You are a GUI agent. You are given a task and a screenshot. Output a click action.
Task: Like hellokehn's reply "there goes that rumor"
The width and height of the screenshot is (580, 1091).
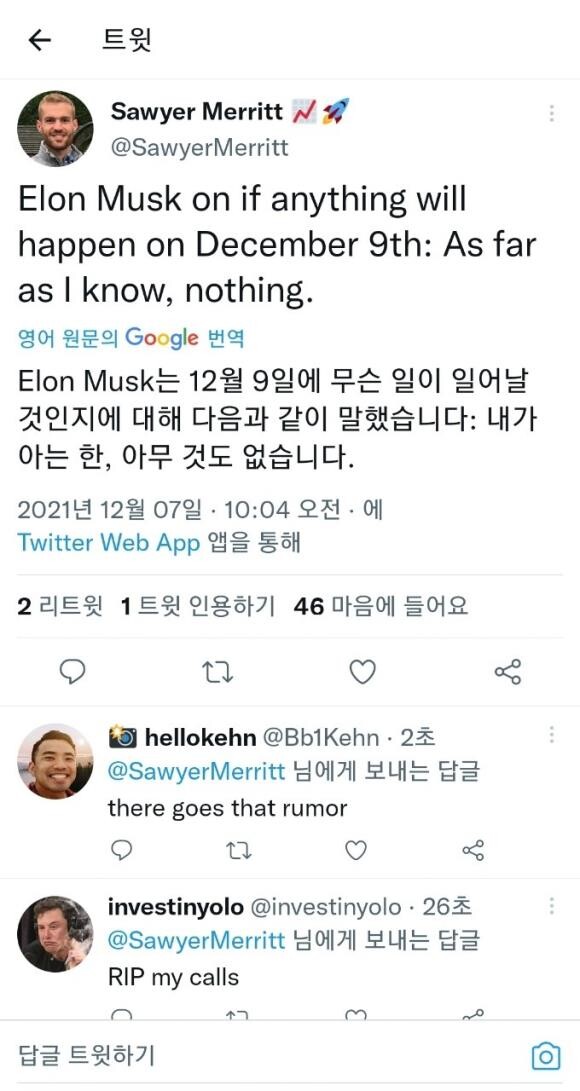click(x=356, y=850)
